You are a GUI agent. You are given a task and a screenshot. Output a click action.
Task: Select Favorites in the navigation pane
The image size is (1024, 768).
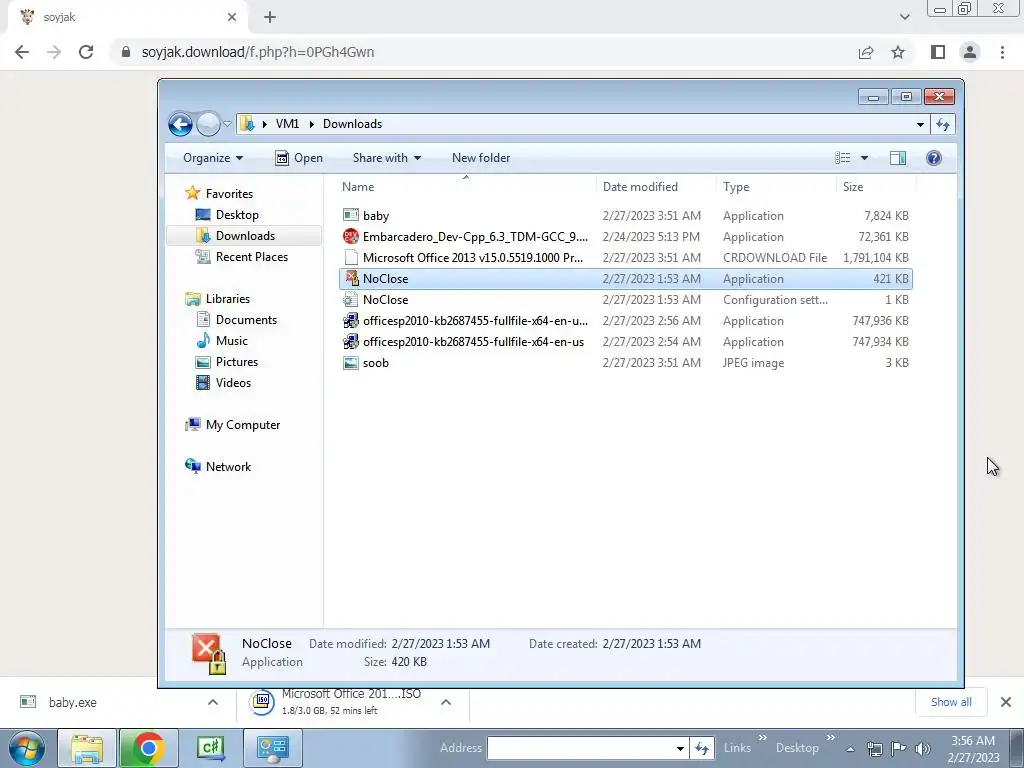pos(219,194)
